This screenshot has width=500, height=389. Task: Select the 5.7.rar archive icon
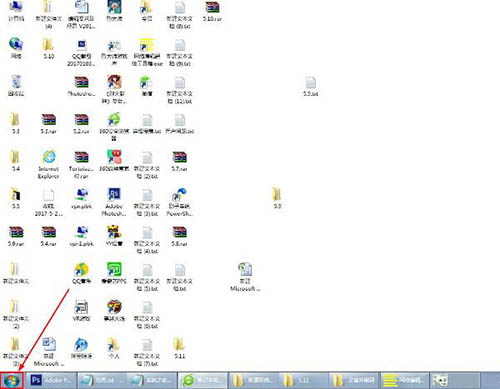179,161
